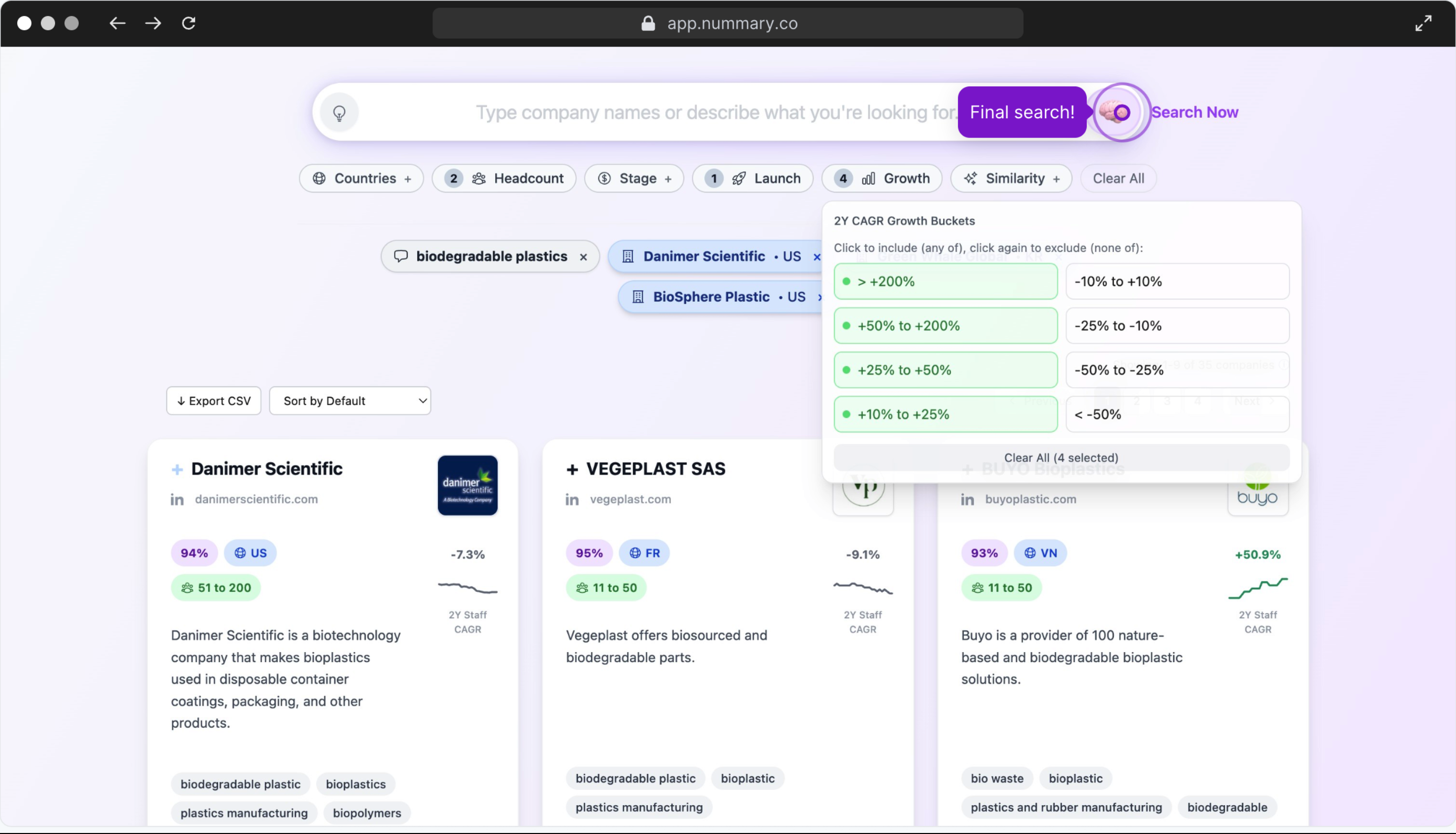Open vegeplast.com link
Image resolution: width=1456 pixels, height=834 pixels.
tap(630, 499)
